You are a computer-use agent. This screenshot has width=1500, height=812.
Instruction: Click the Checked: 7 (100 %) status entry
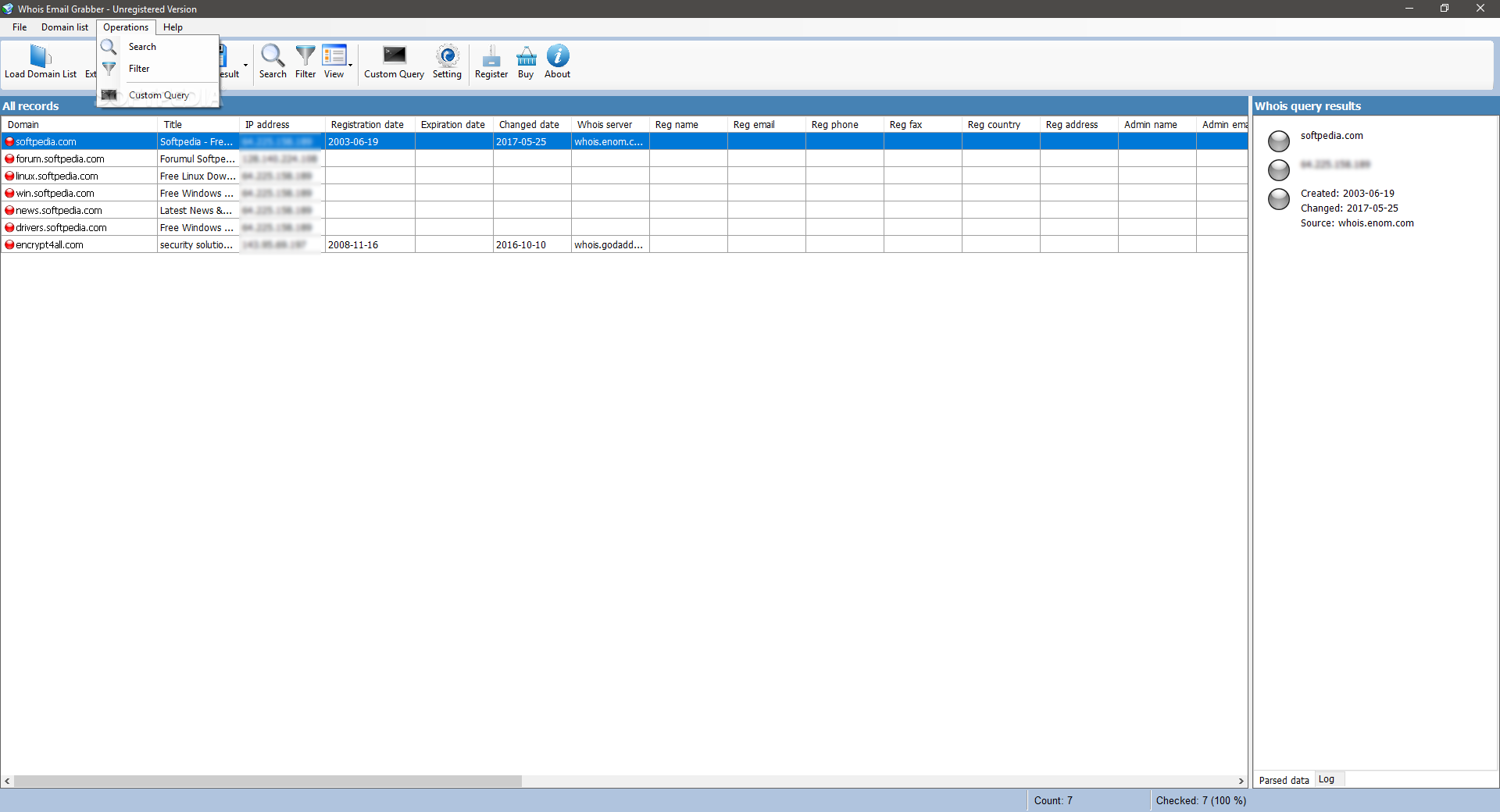(1201, 800)
